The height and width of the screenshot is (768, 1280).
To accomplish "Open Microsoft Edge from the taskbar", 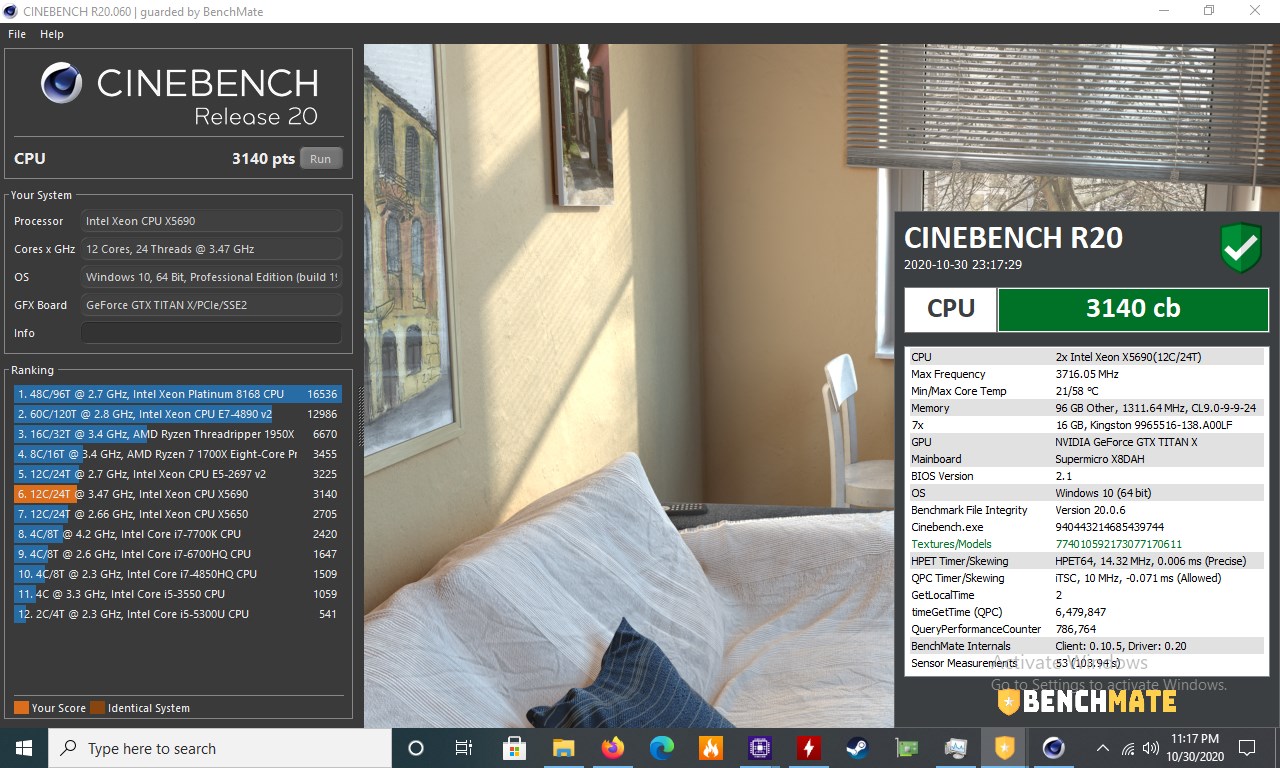I will tap(662, 748).
